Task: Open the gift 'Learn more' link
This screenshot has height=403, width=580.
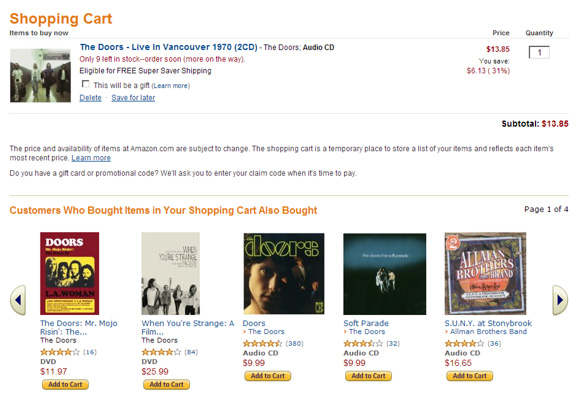Action: tap(171, 86)
